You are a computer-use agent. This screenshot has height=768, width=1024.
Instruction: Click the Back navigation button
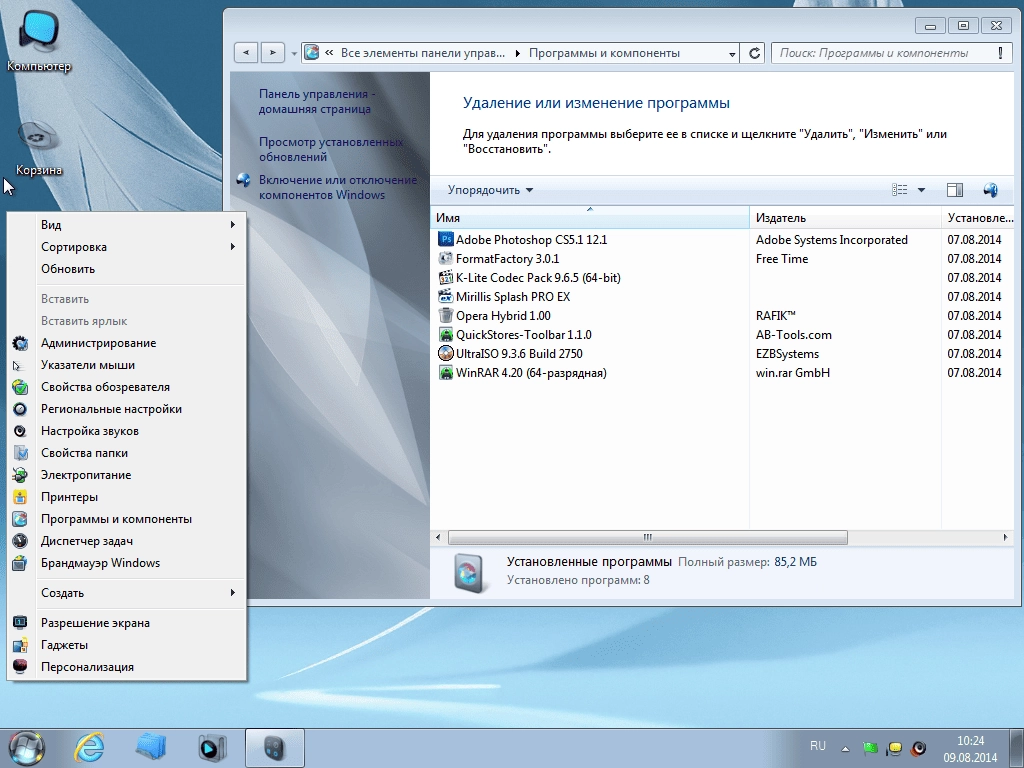coord(246,54)
